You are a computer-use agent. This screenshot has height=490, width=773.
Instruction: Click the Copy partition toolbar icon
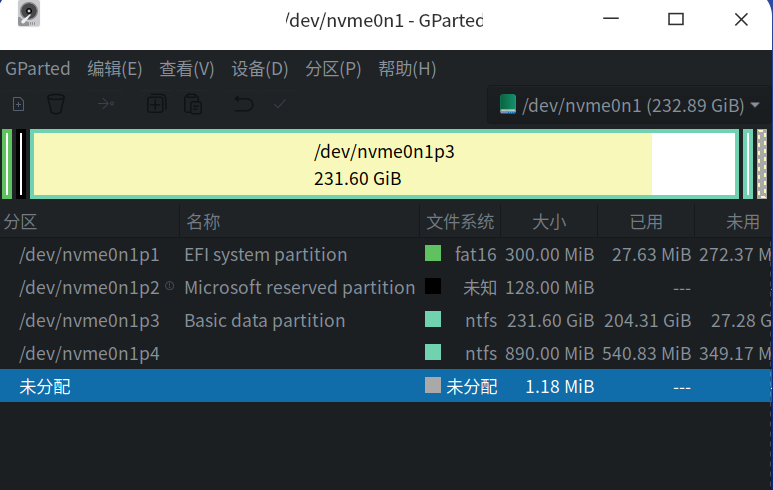pos(156,103)
